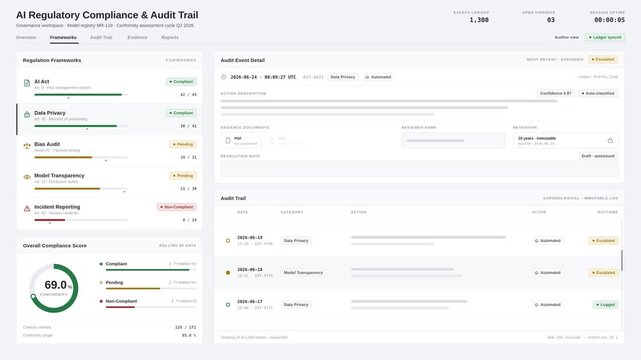Click the Outcome column header
This screenshot has width=641, height=360.
[608, 212]
